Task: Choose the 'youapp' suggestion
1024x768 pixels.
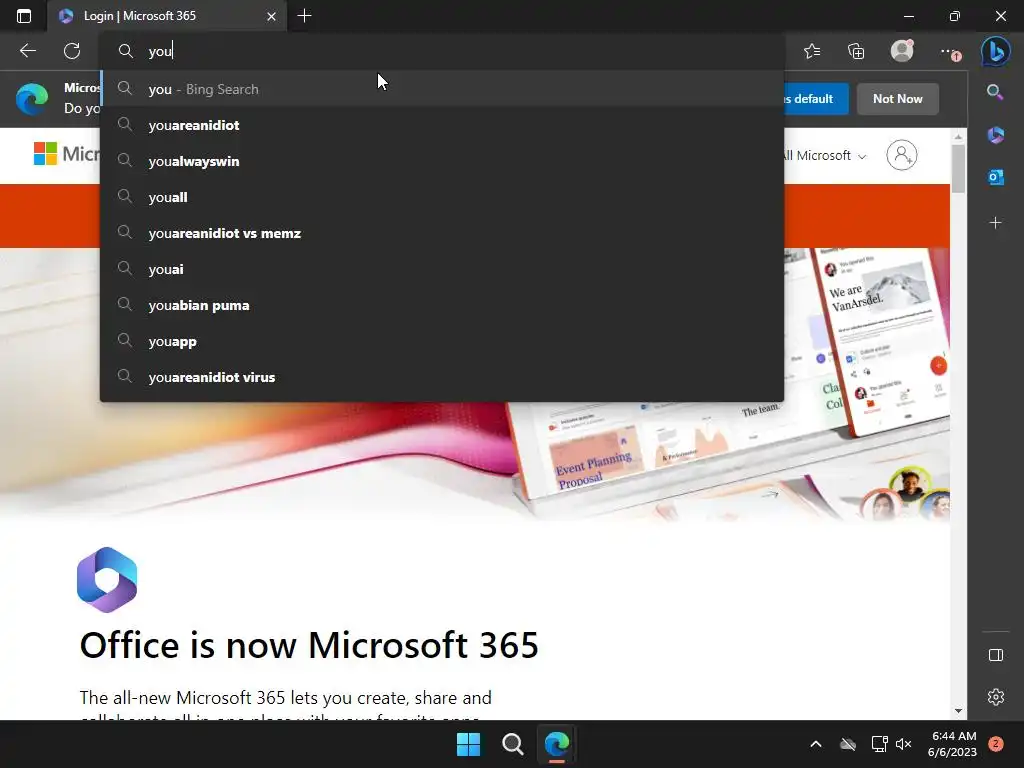Action: pyautogui.click(x=442, y=341)
